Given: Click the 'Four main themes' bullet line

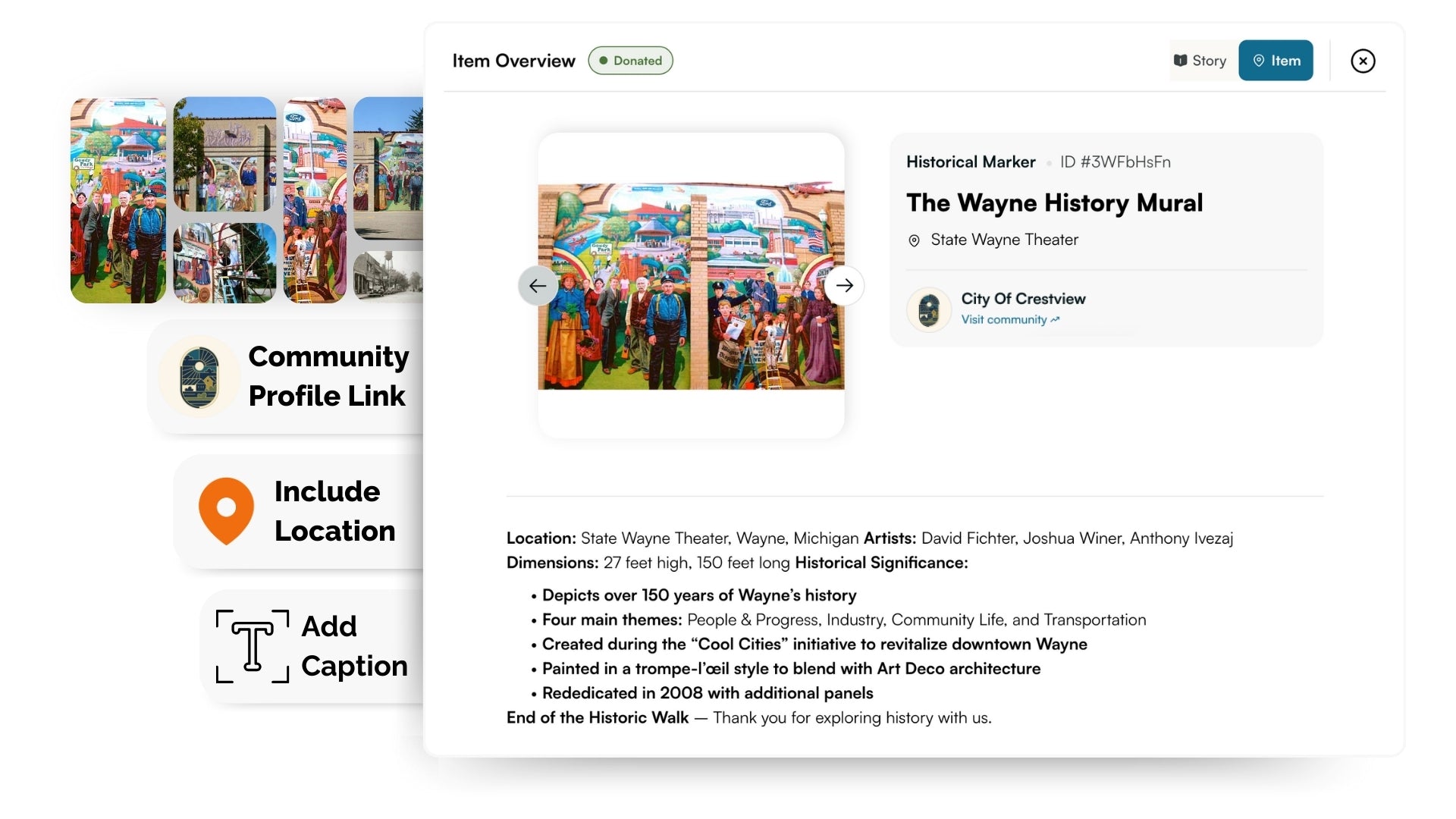Looking at the screenshot, I should 844,620.
